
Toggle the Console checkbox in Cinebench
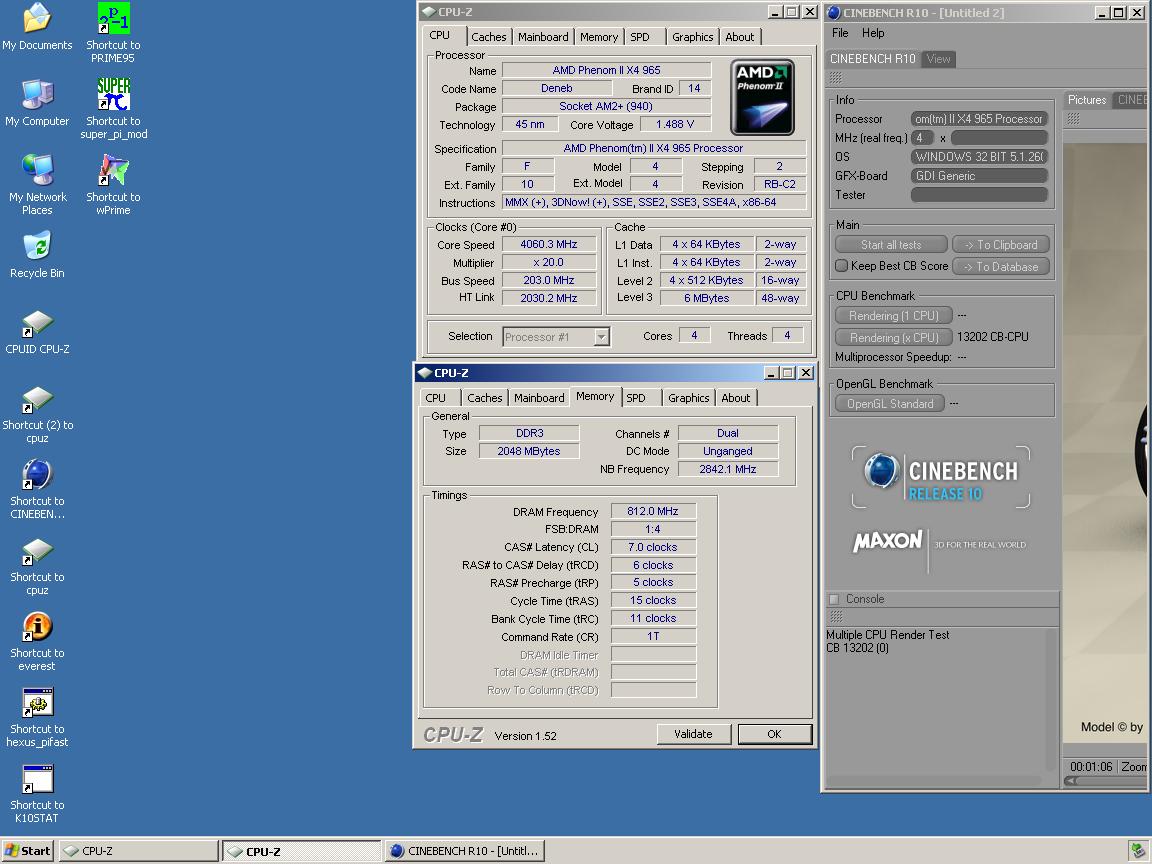[x=834, y=599]
